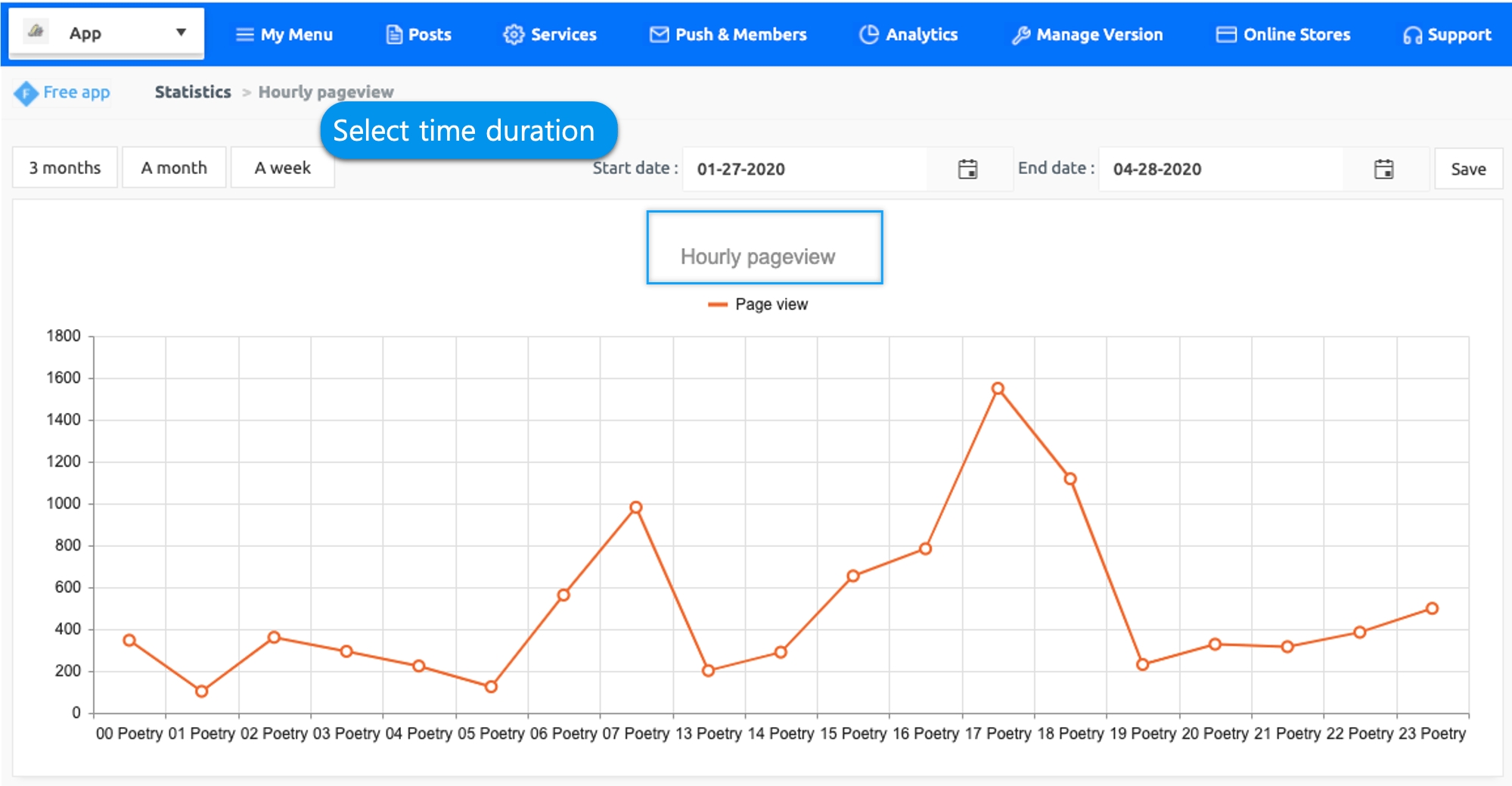
Task: Click the '1800' y-axis label
Action: 64,336
